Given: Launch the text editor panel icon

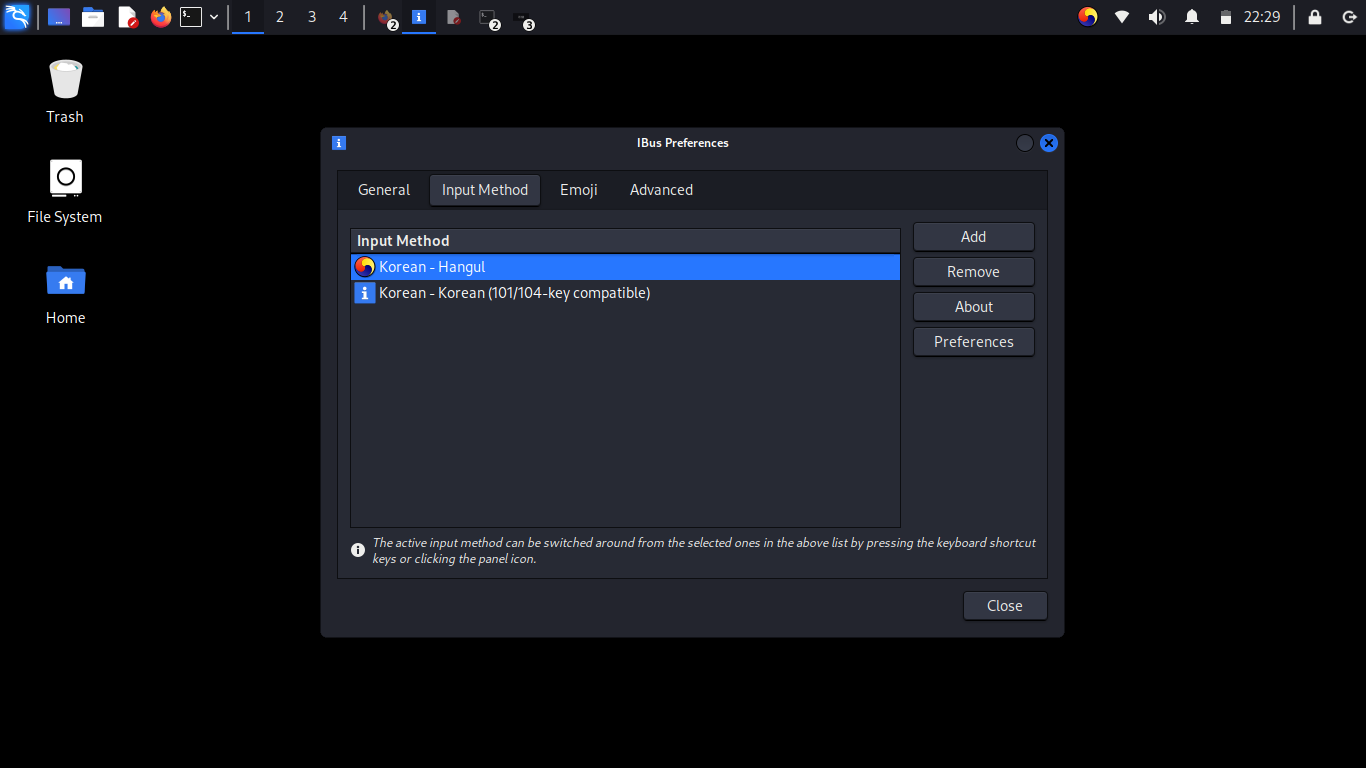Looking at the screenshot, I should tap(127, 17).
